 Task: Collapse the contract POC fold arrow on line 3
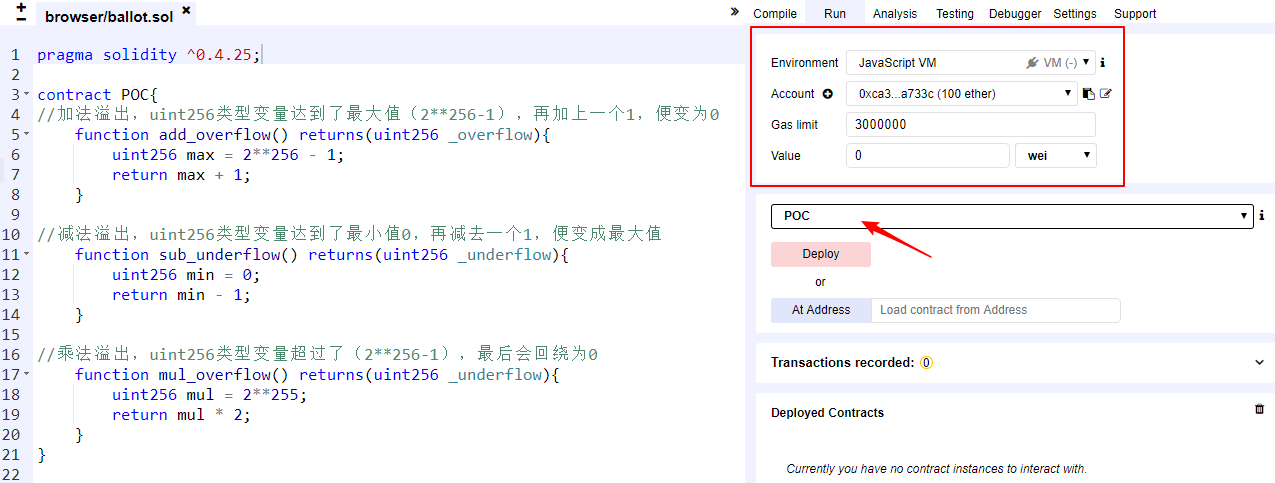[27, 93]
